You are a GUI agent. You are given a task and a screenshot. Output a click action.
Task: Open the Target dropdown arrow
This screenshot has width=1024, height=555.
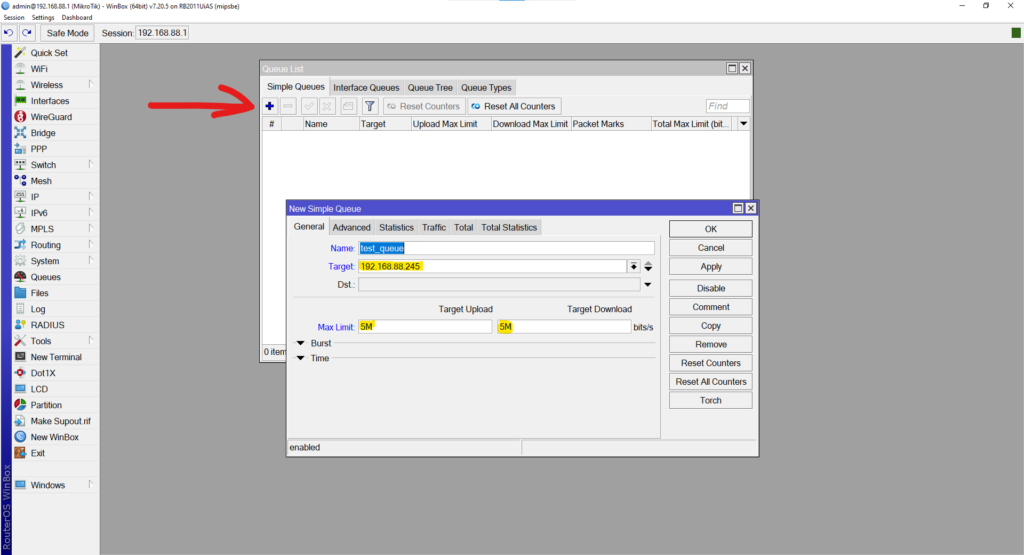pos(633,267)
